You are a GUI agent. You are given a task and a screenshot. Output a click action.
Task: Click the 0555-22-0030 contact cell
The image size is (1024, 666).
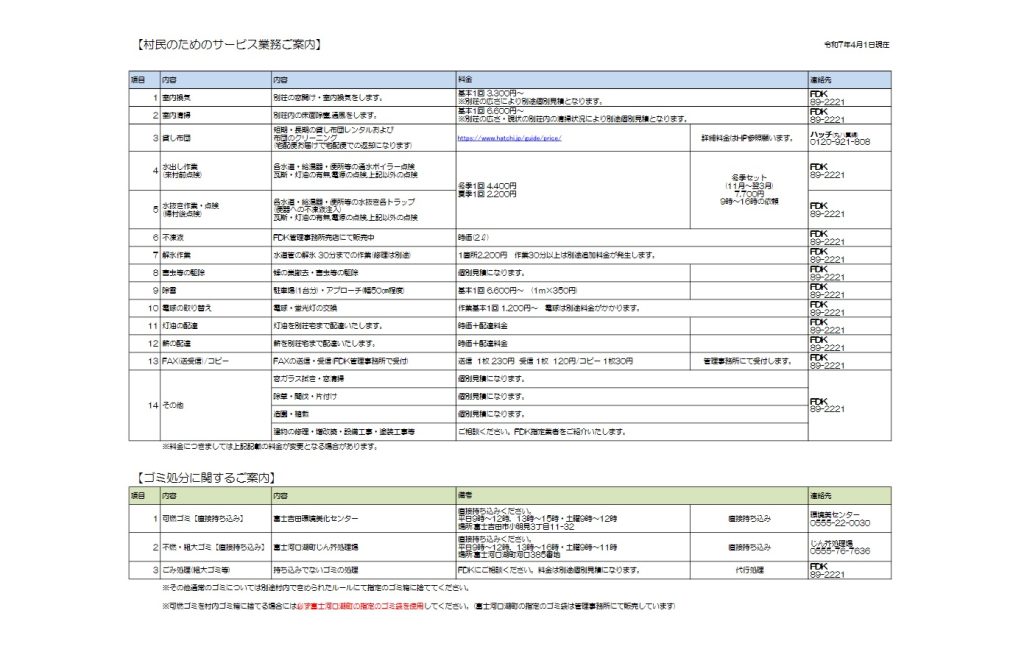click(840, 523)
